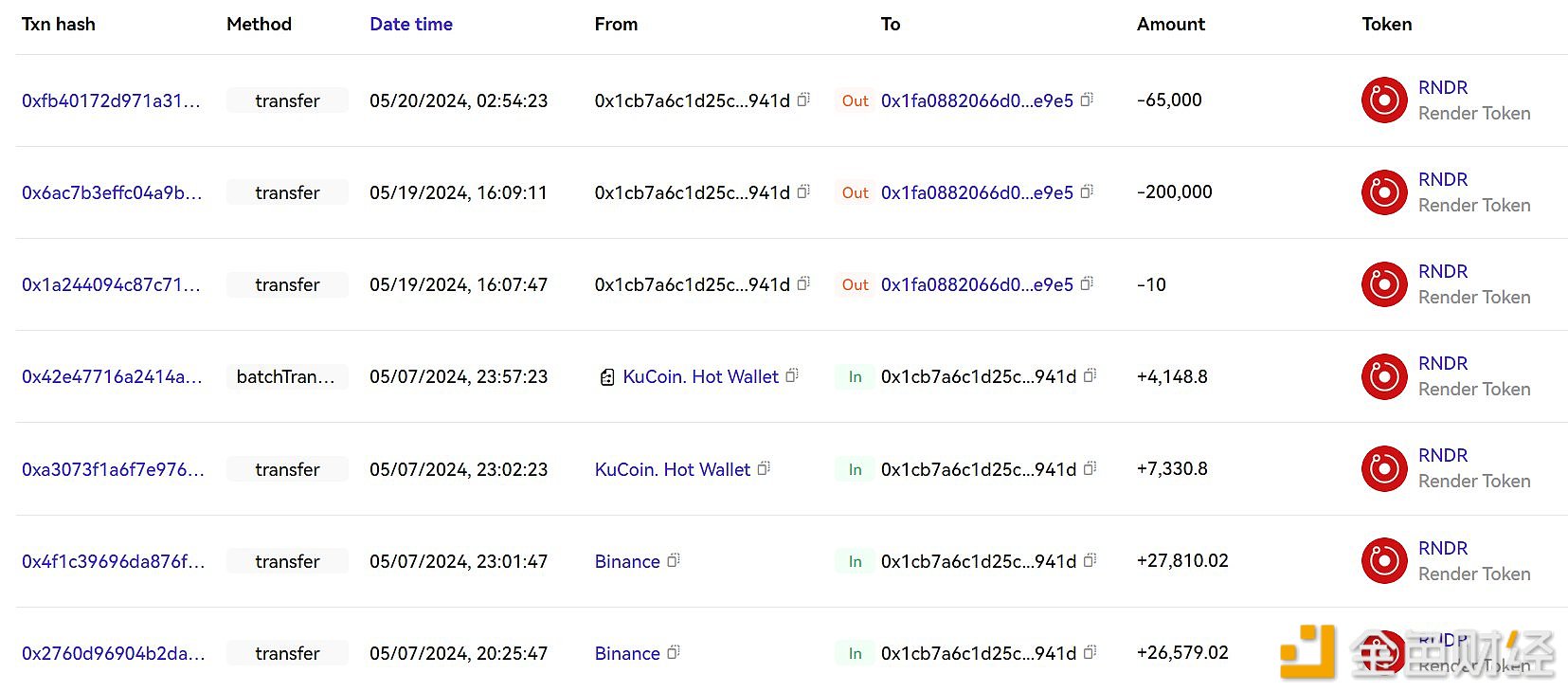The width and height of the screenshot is (1568, 692).
Task: Open transaction hash 0x6ac7b3effc04a9b
Action: pos(112,192)
